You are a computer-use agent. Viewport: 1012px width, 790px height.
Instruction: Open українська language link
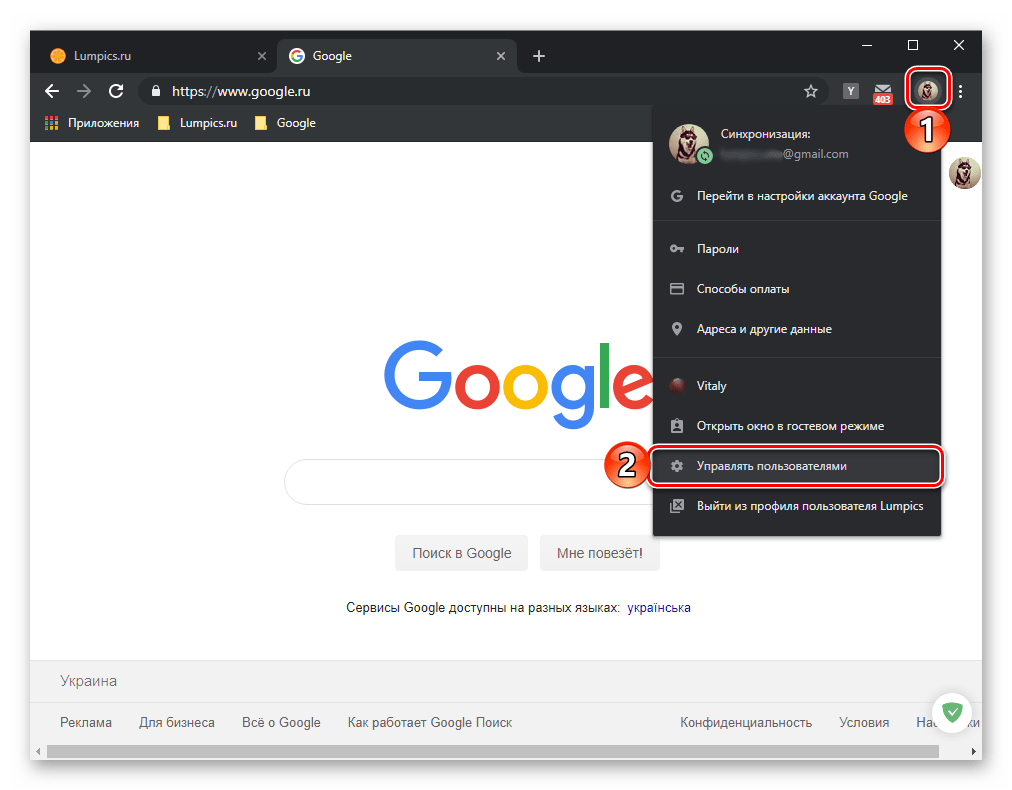(x=659, y=607)
